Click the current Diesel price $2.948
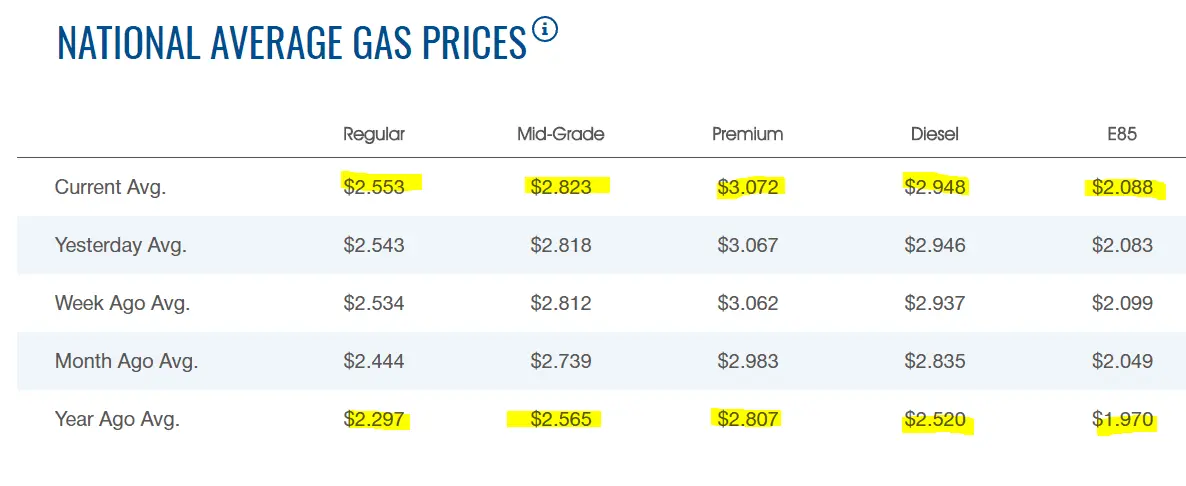This screenshot has width=1186, height=486. coord(935,187)
